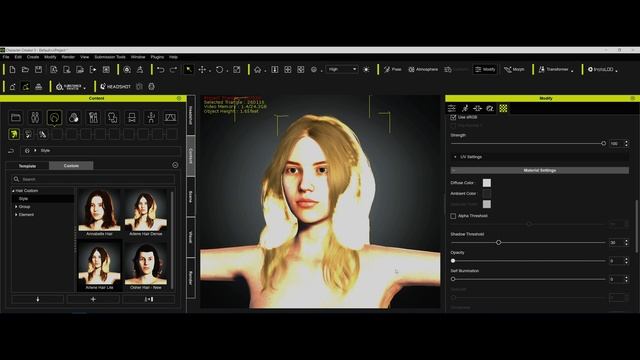The image size is (640, 360).
Task: Click the Headshot toolbar button
Action: [116, 87]
